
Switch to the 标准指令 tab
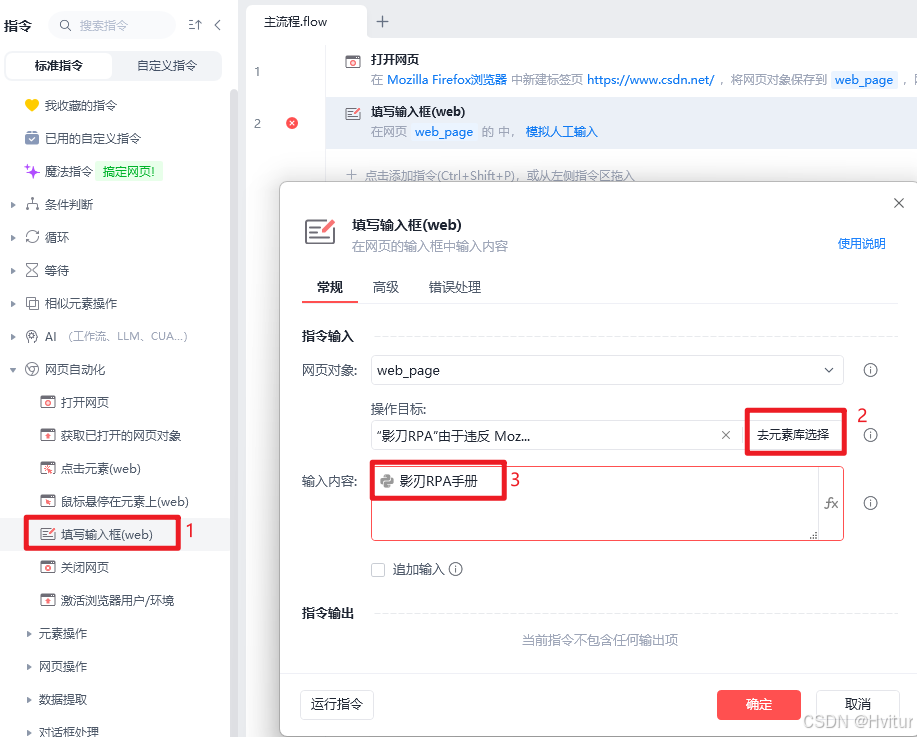click(x=58, y=66)
